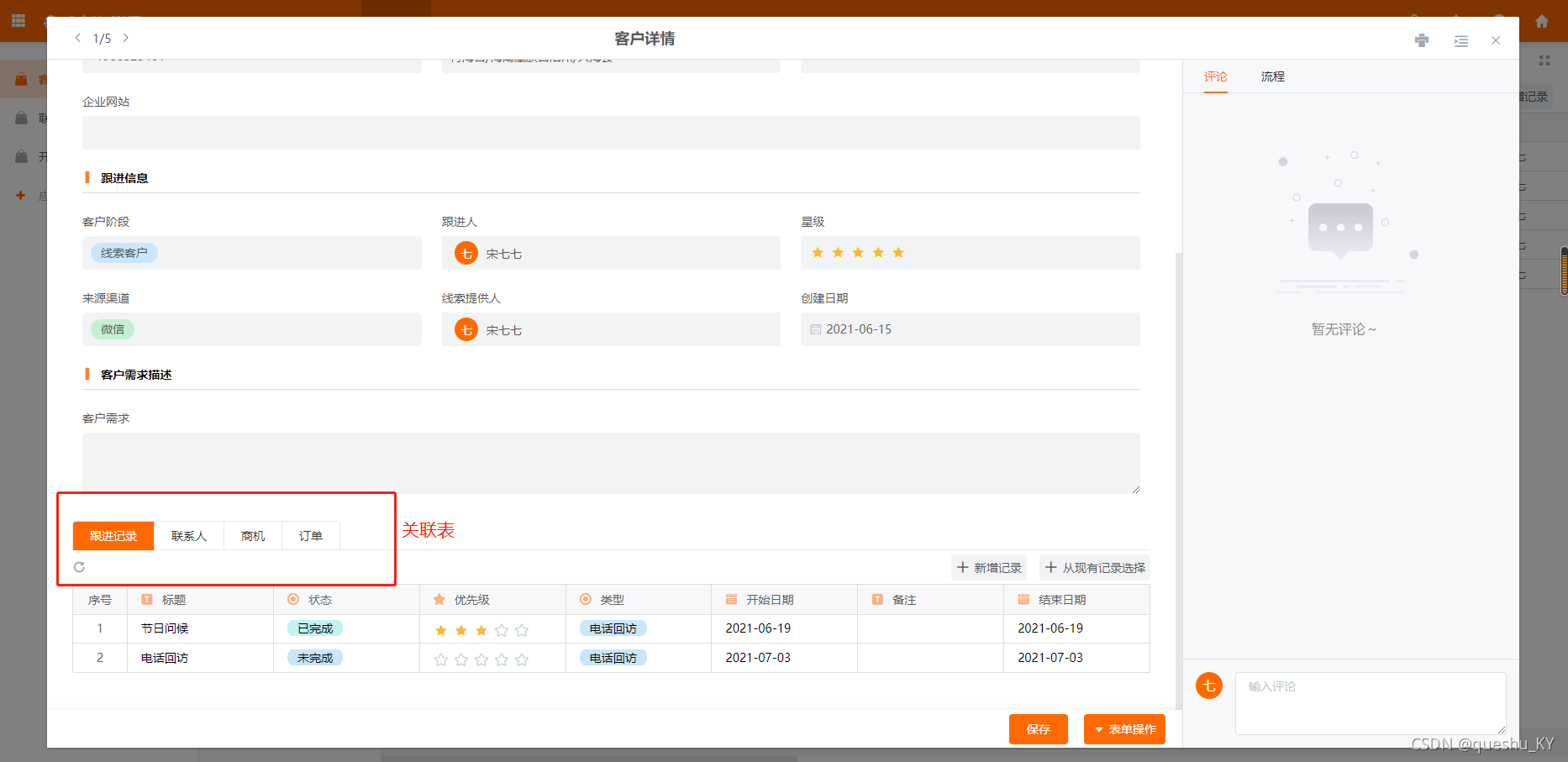Open the 流程 tab in the right panel
Viewport: 1568px width, 762px height.
coord(1272,76)
